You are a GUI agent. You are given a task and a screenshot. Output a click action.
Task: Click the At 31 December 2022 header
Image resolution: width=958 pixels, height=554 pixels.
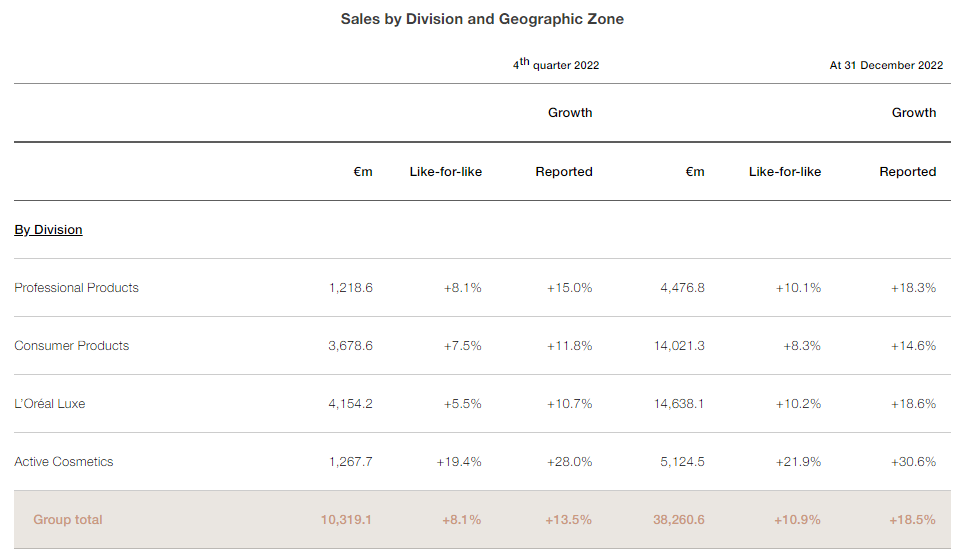tap(886, 65)
